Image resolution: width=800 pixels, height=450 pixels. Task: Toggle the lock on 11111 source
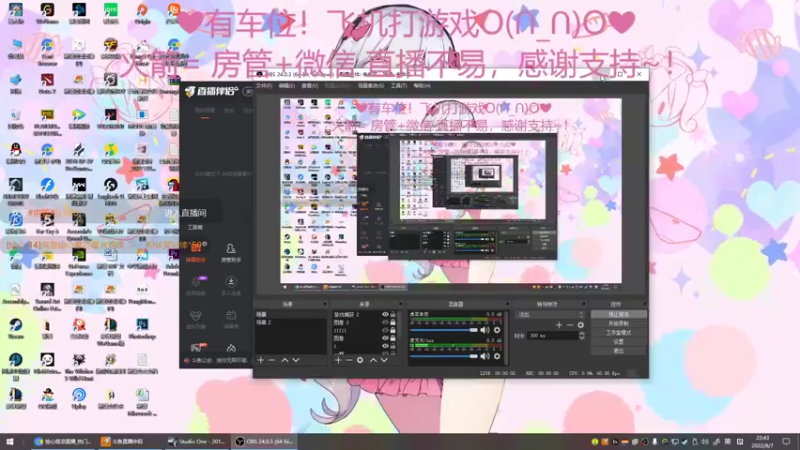coord(393,331)
